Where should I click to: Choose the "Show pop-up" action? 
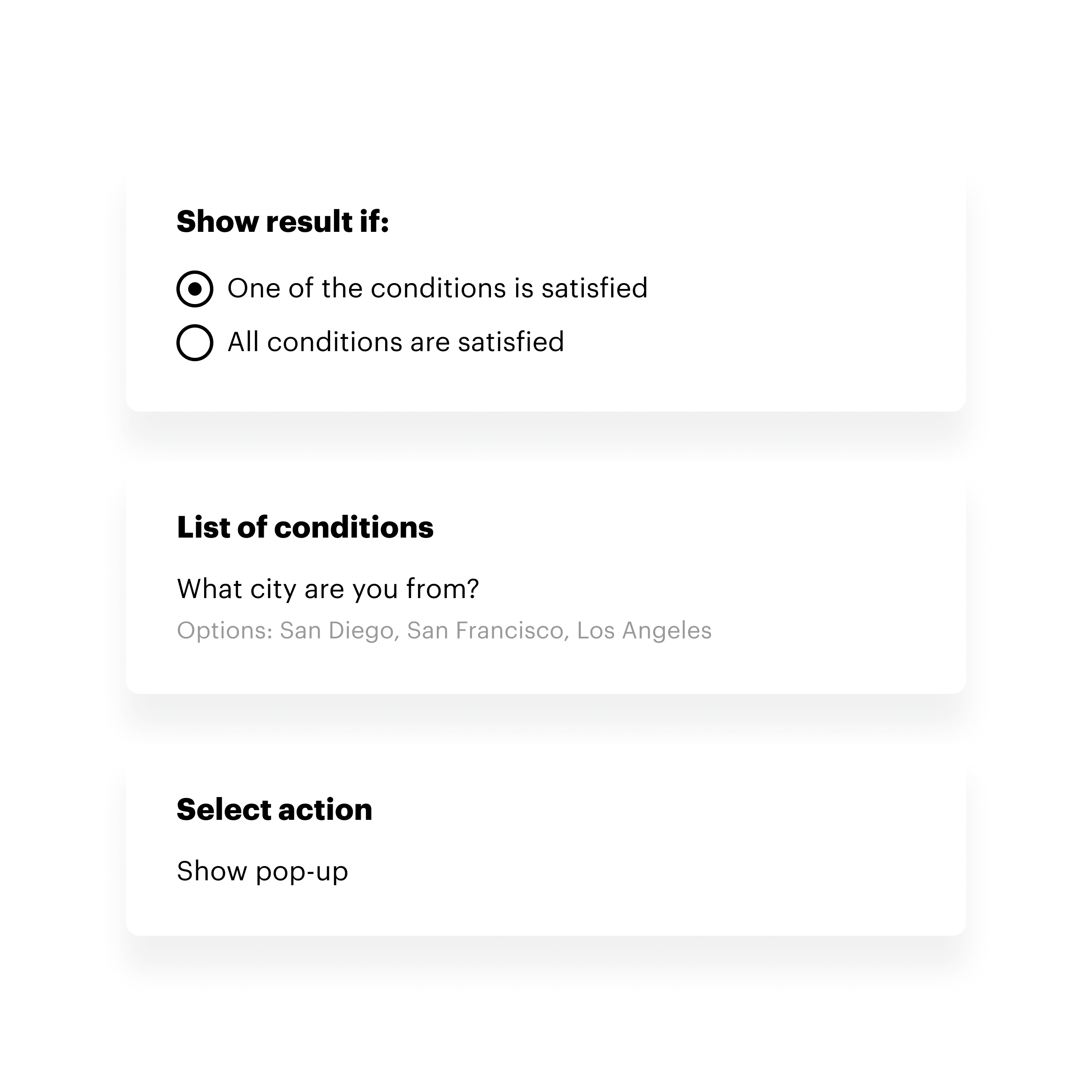coord(262,871)
